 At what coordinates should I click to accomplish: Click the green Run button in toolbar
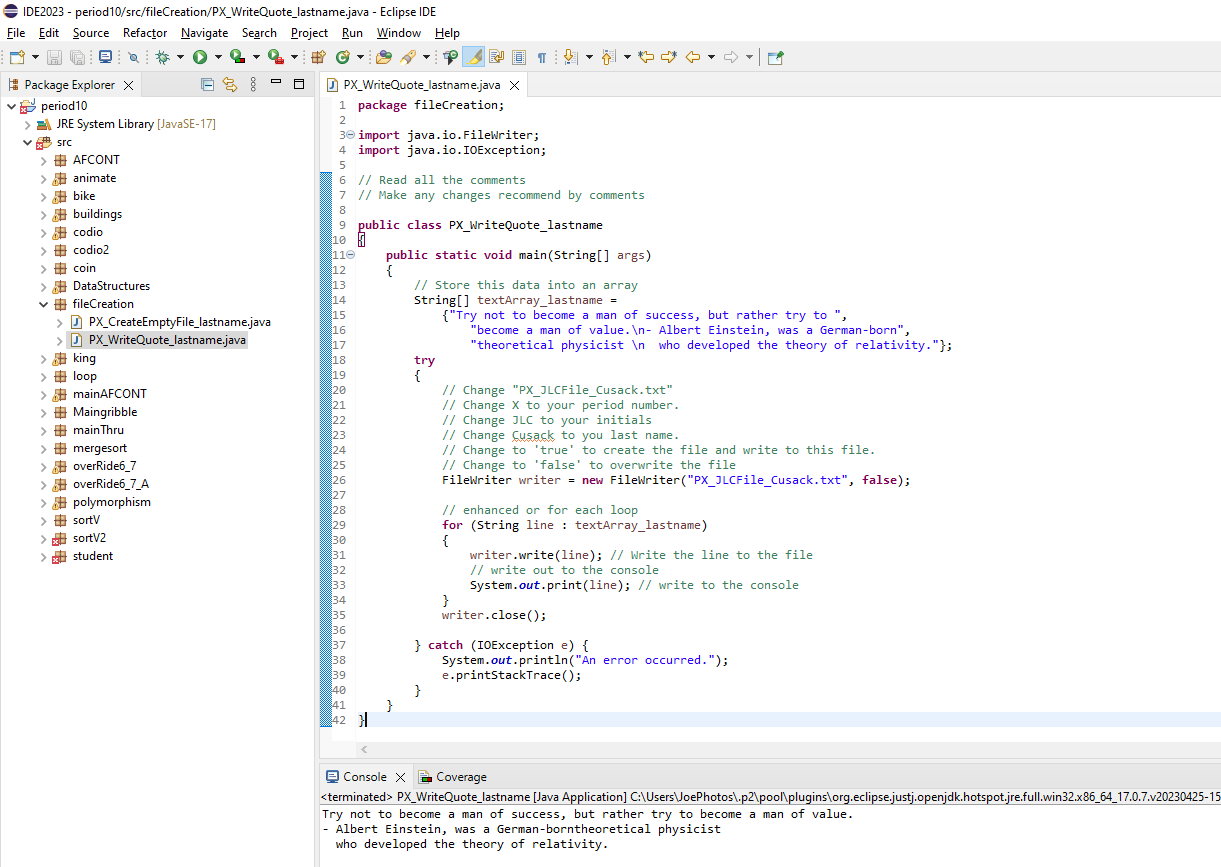point(200,58)
